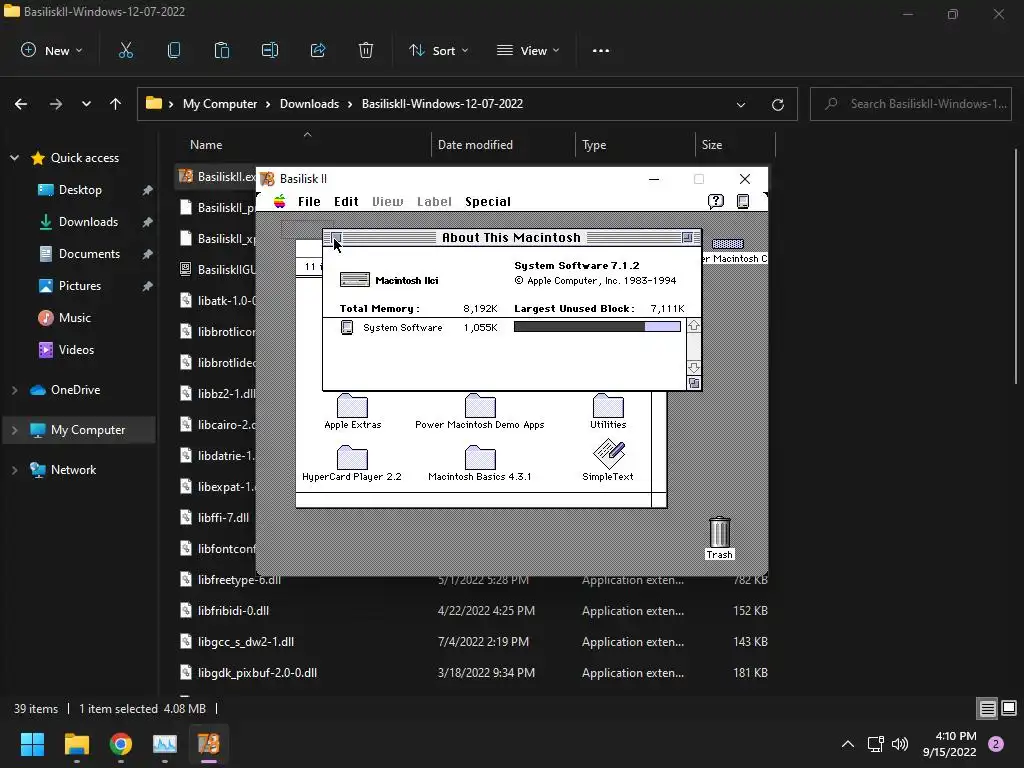Expand the Network tree node
The image size is (1024, 768).
tap(14, 470)
